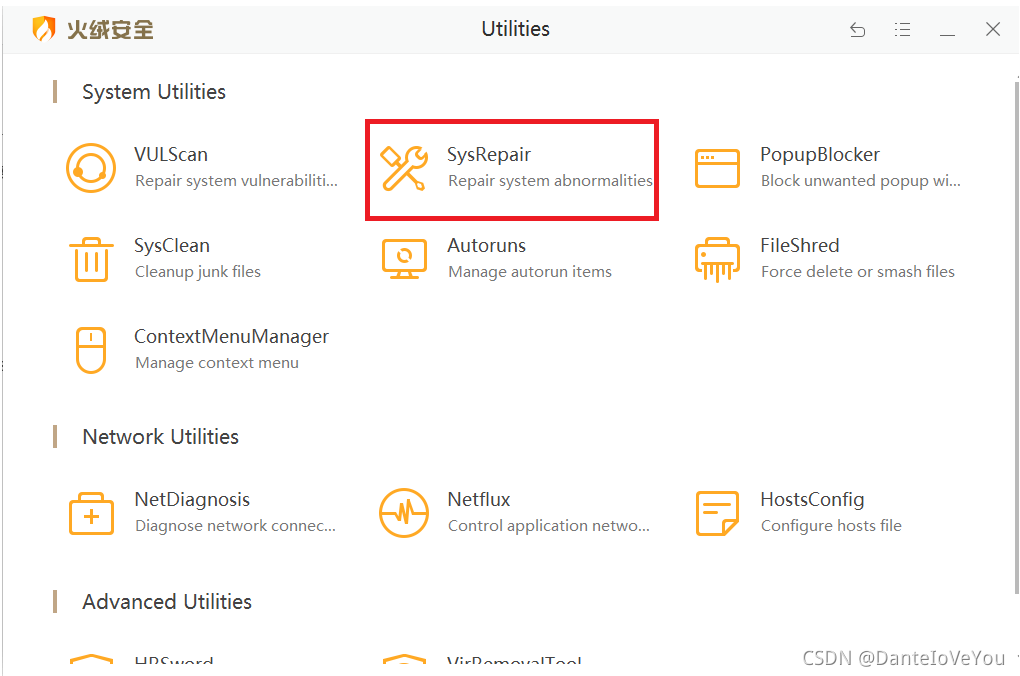Click the SysRepair wrench and screwdriver icon
Screen dimensions: 1020x676
(x=404, y=168)
